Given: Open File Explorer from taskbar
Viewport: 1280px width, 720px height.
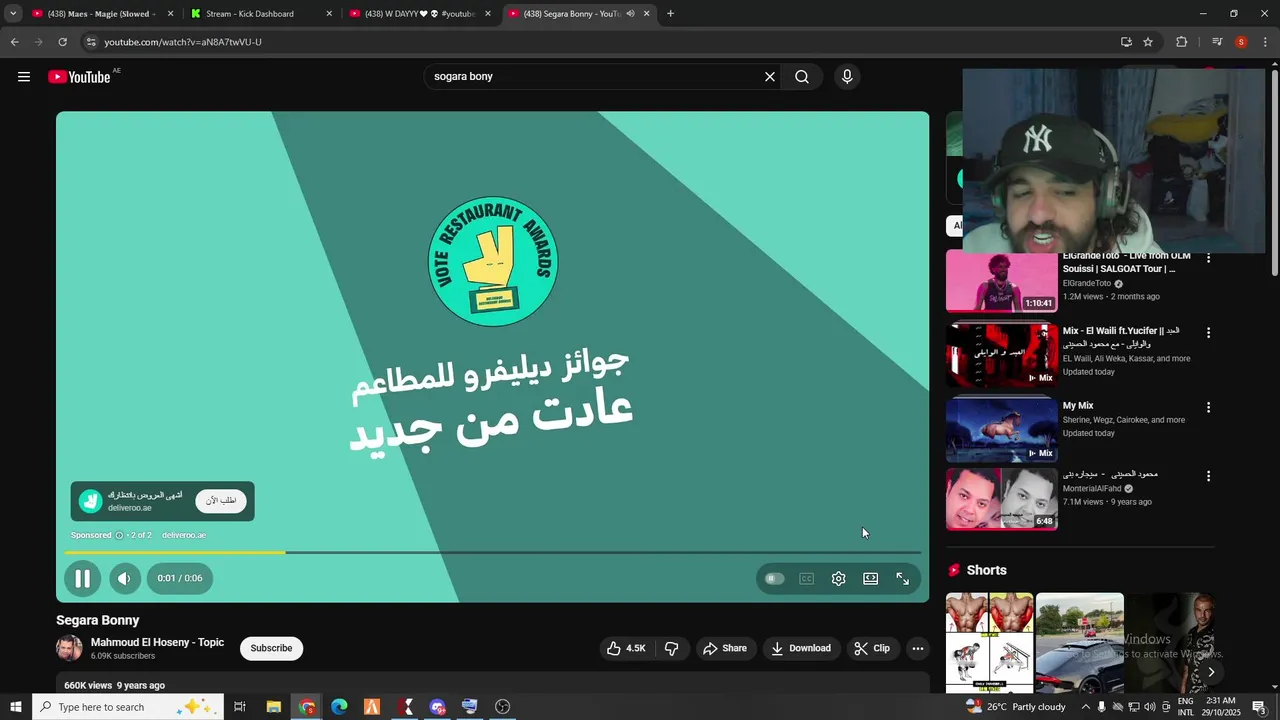Looking at the screenshot, I should pos(273,707).
